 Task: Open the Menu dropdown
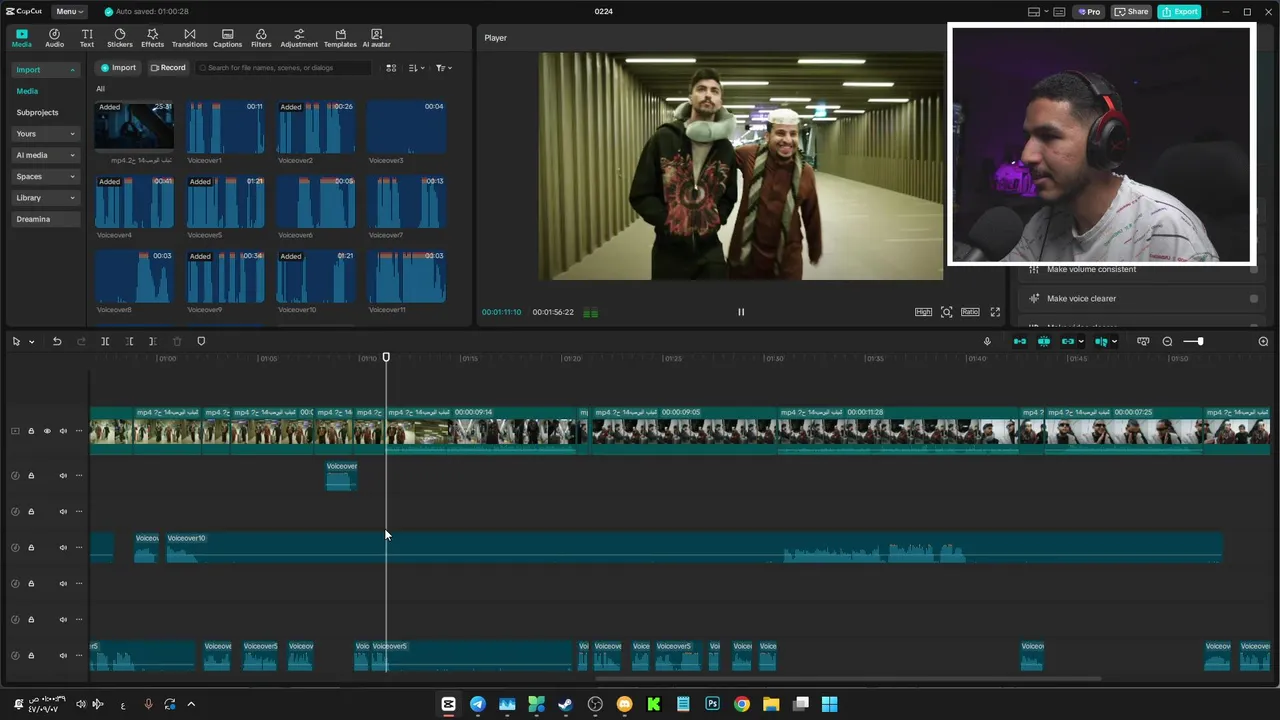[x=69, y=12]
